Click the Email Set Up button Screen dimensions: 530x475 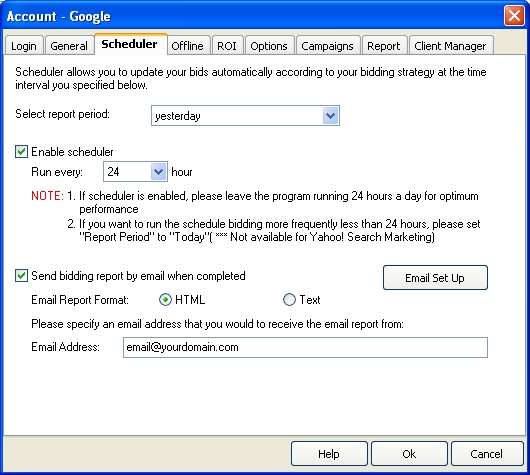tap(435, 278)
